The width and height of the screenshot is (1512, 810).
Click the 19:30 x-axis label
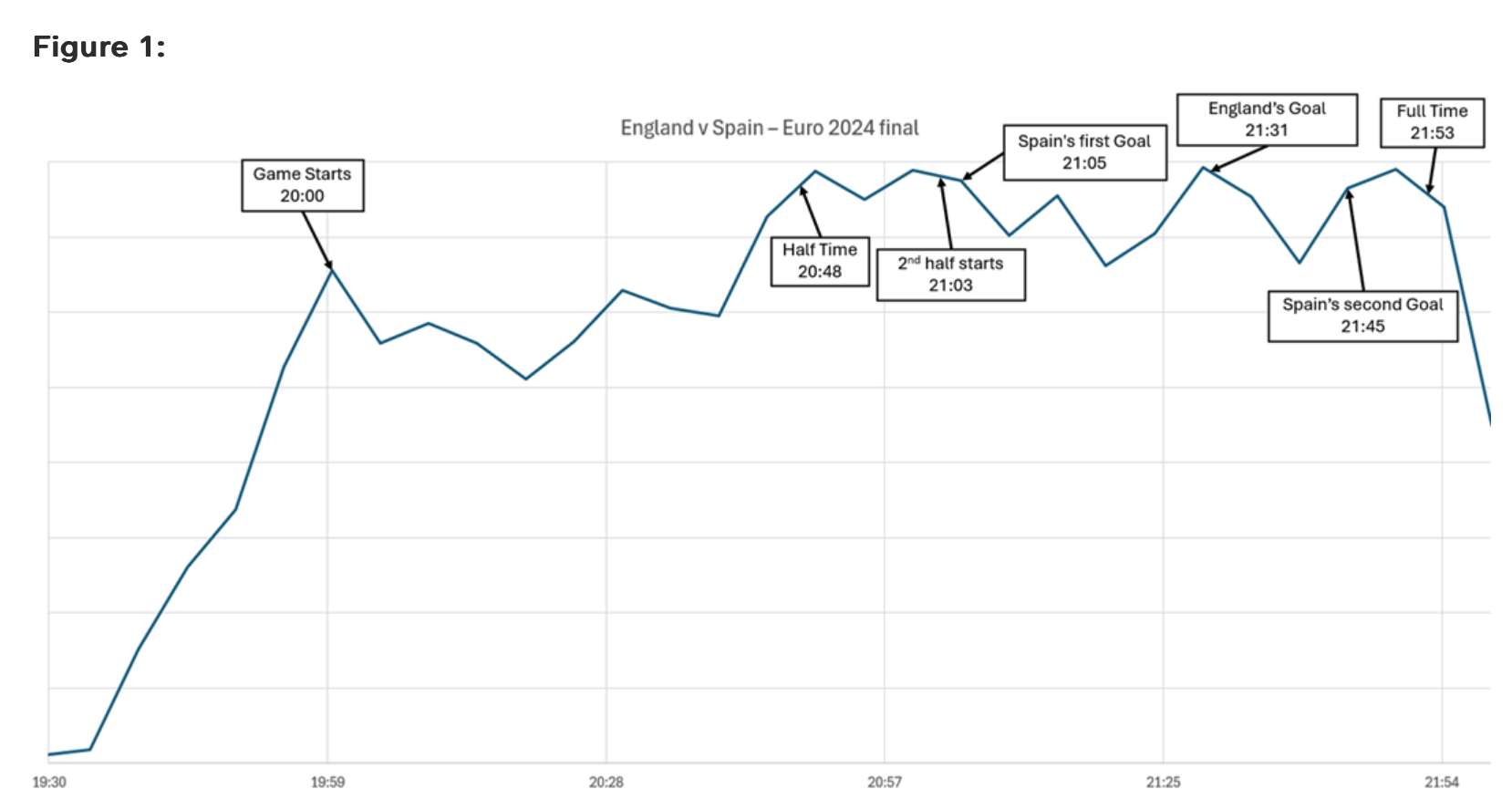[x=49, y=782]
